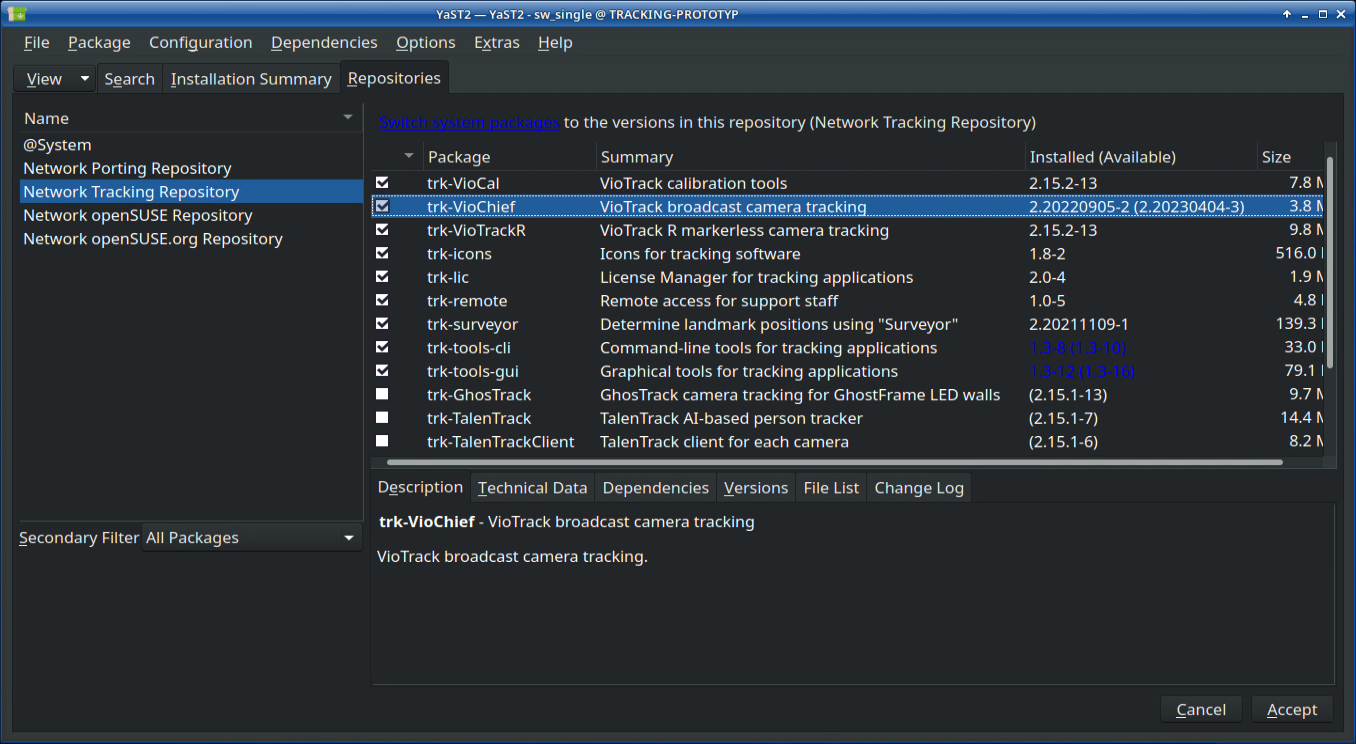Toggle the trk-surveyor package checkbox
This screenshot has height=744, width=1356.
(x=382, y=324)
